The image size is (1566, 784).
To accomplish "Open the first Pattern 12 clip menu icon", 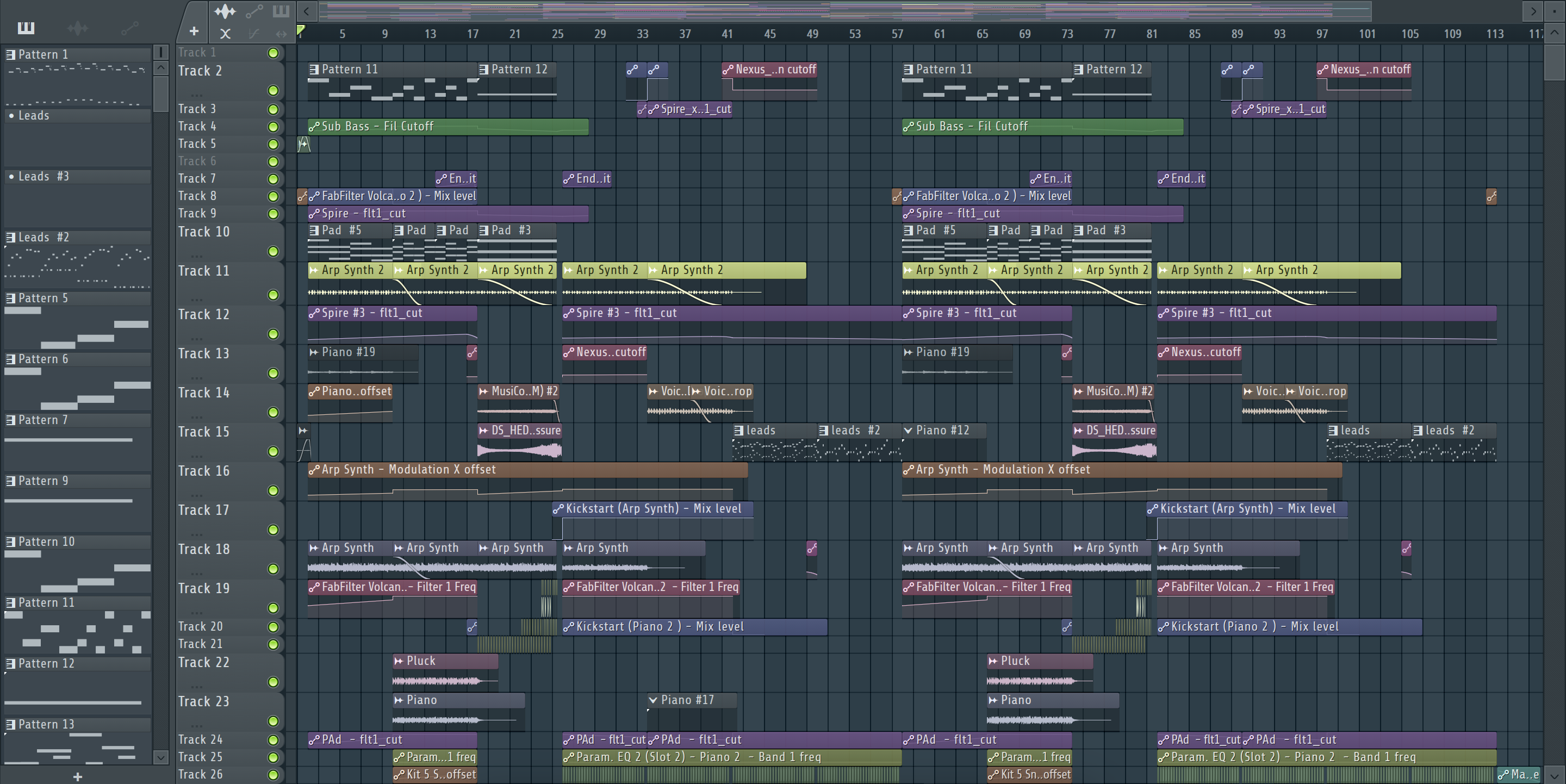I will click(484, 70).
